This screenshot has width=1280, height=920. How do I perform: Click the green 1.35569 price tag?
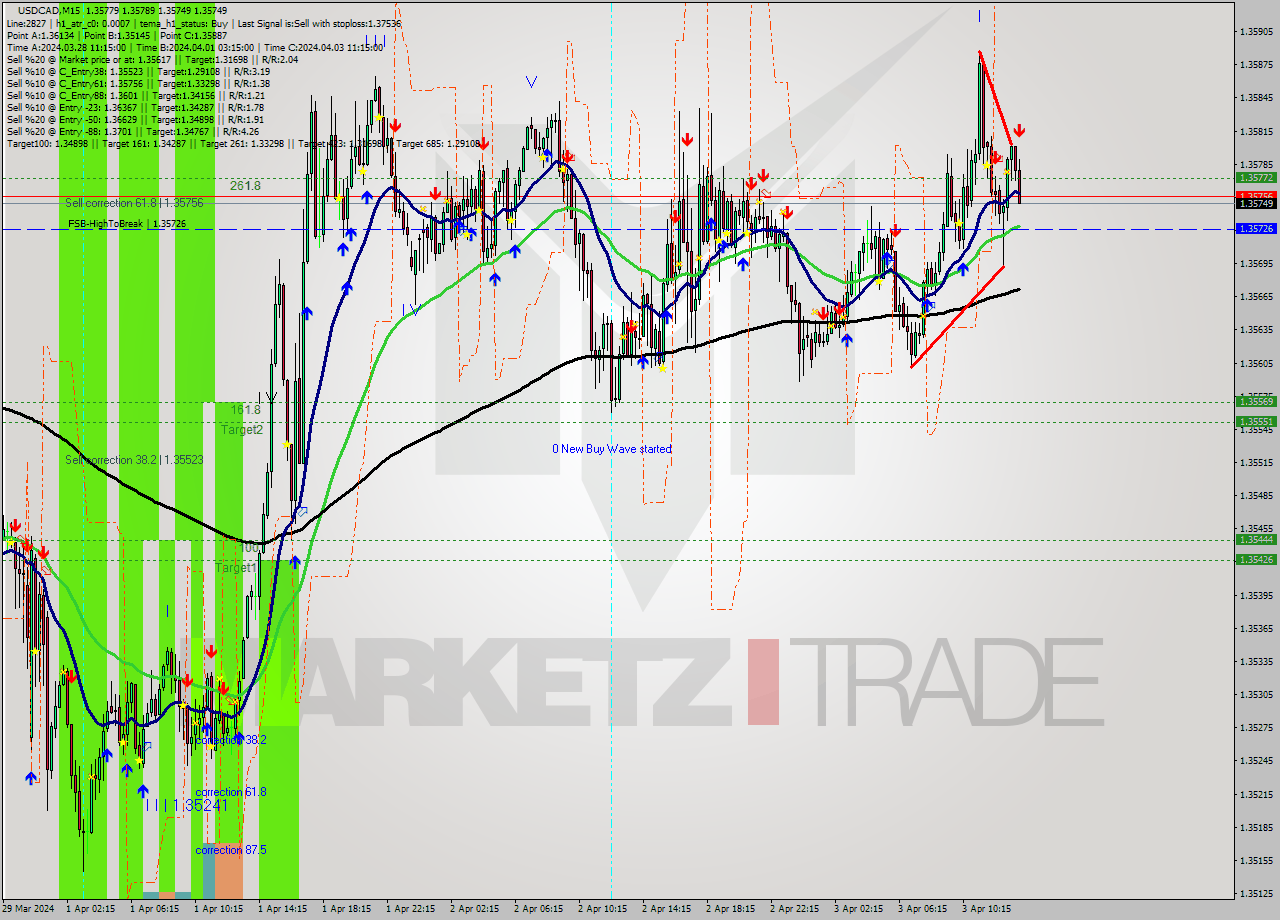1256,402
